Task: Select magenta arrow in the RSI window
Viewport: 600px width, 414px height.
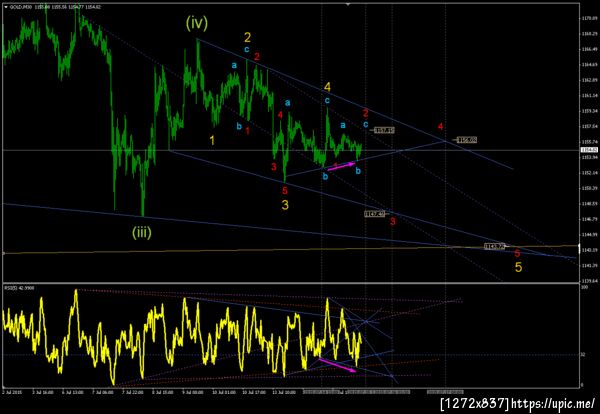Action: pyautogui.click(x=337, y=364)
